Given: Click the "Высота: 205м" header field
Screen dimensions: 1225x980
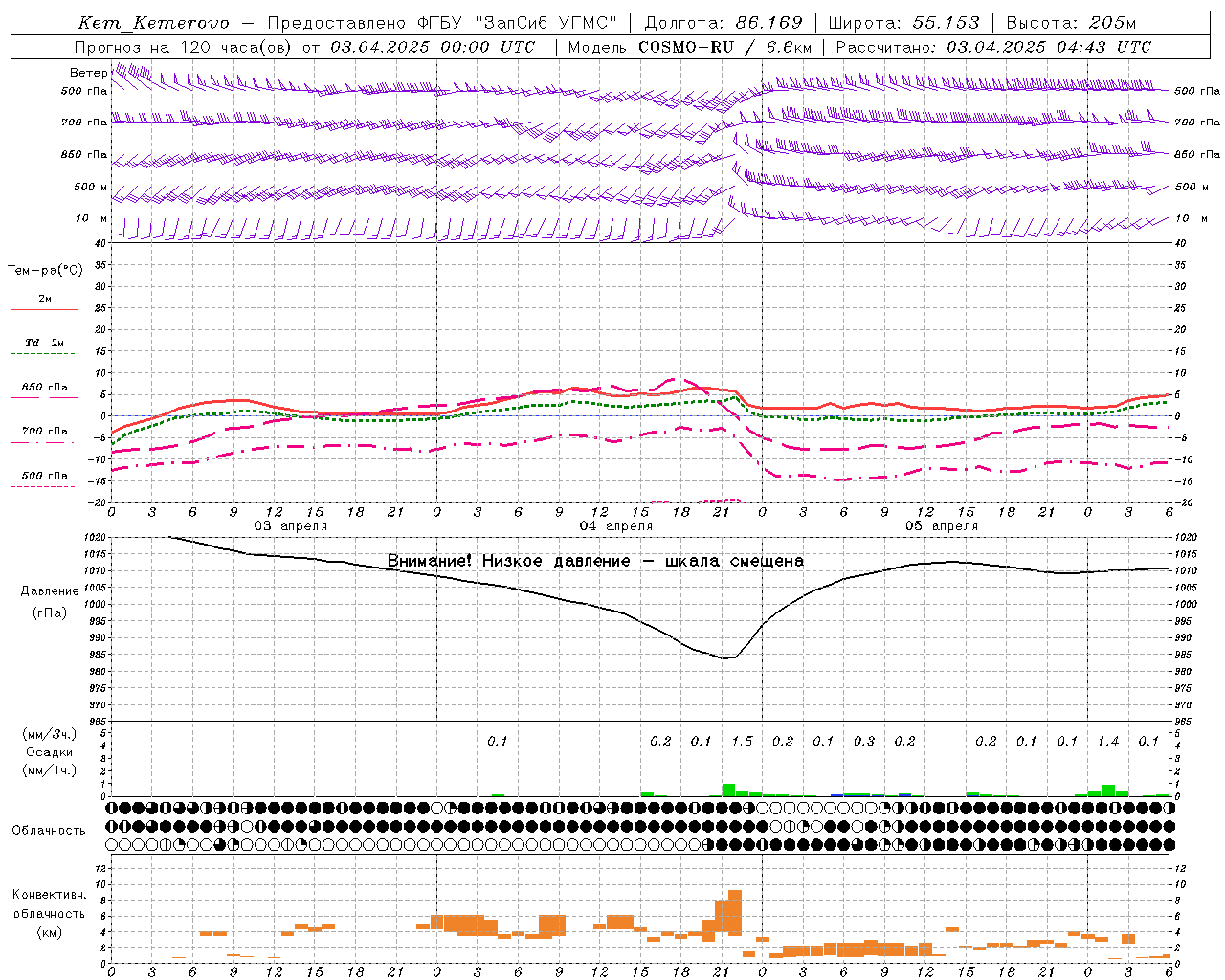Looking at the screenshot, I should tap(1071, 23).
